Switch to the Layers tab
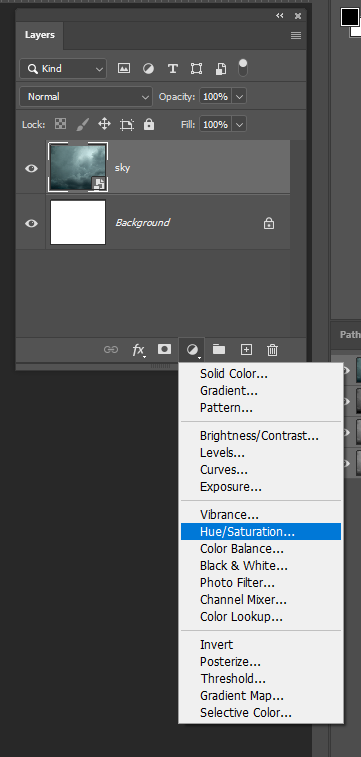Image resolution: width=361 pixels, height=757 pixels. click(40, 35)
